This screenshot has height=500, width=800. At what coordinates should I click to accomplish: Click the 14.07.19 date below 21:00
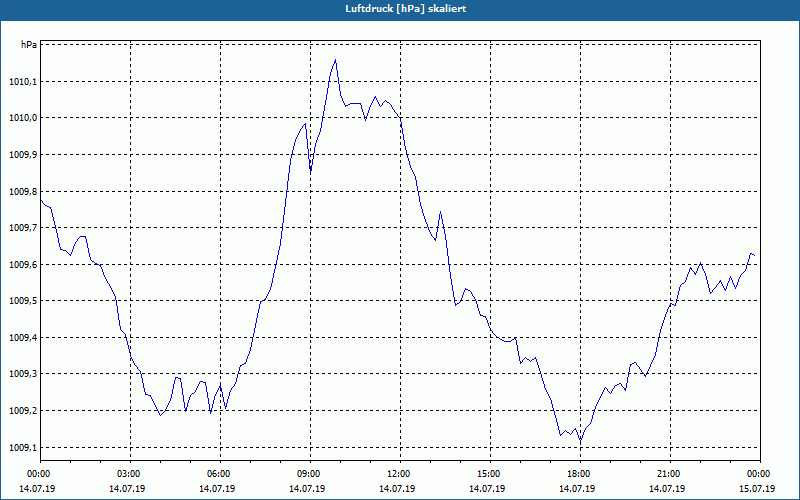[667, 488]
